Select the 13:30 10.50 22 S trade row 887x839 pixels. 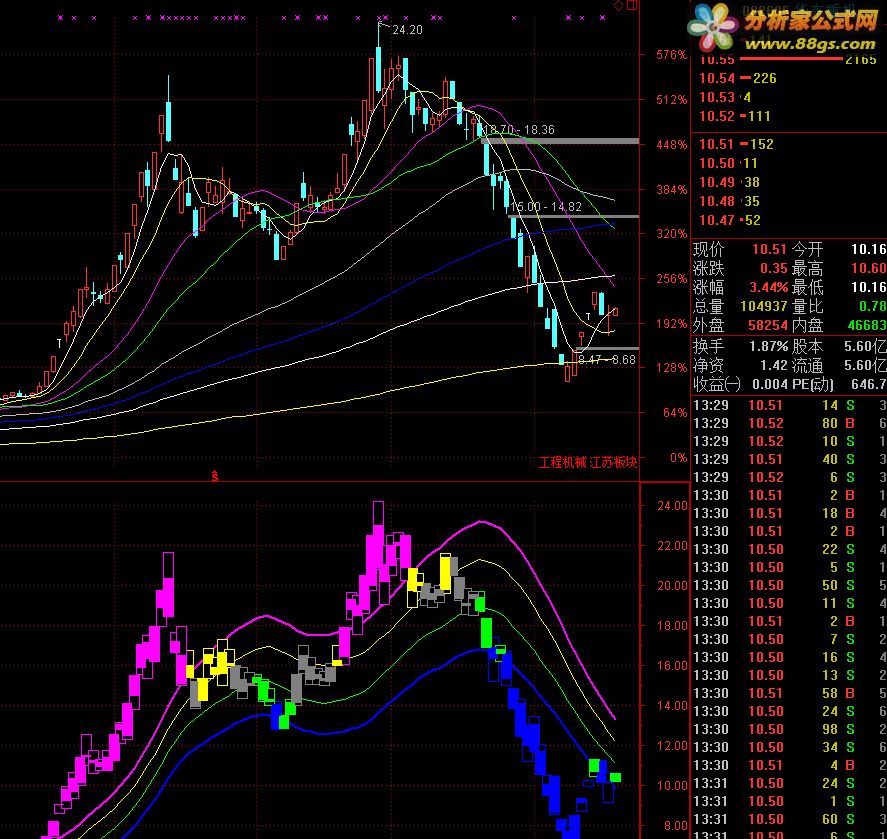(789, 549)
